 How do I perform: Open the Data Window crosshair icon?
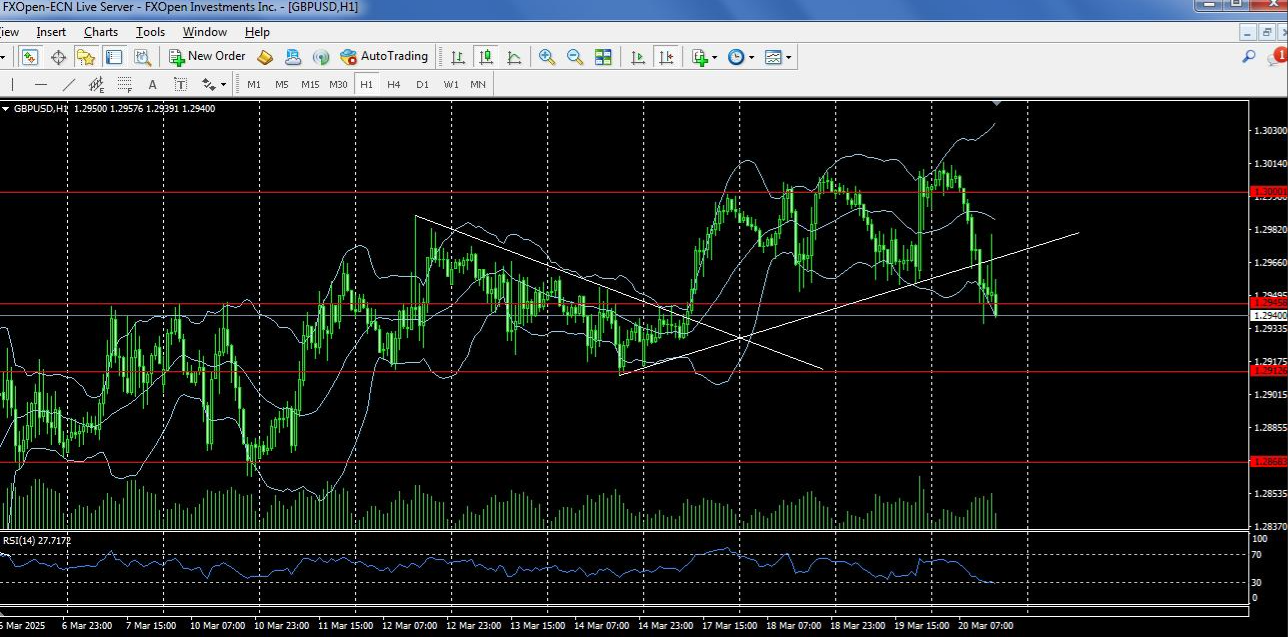[58, 57]
